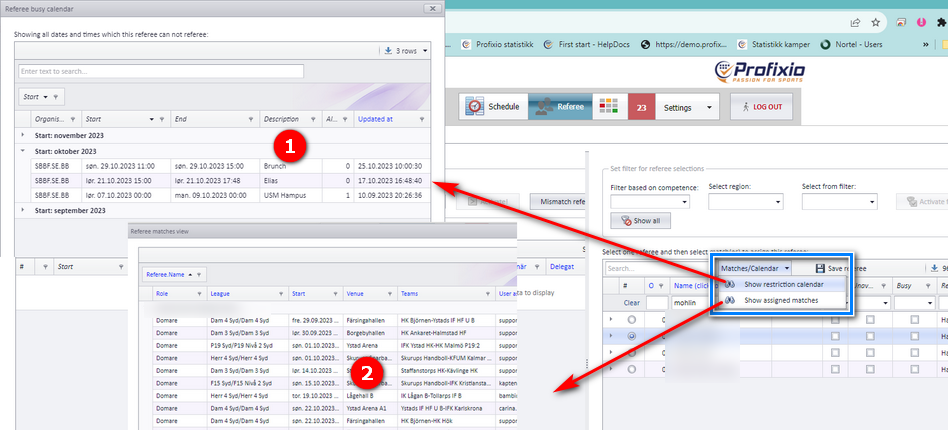Open the Profixio statistikk bookmark
The width and height of the screenshot is (948, 430).
pos(498,44)
